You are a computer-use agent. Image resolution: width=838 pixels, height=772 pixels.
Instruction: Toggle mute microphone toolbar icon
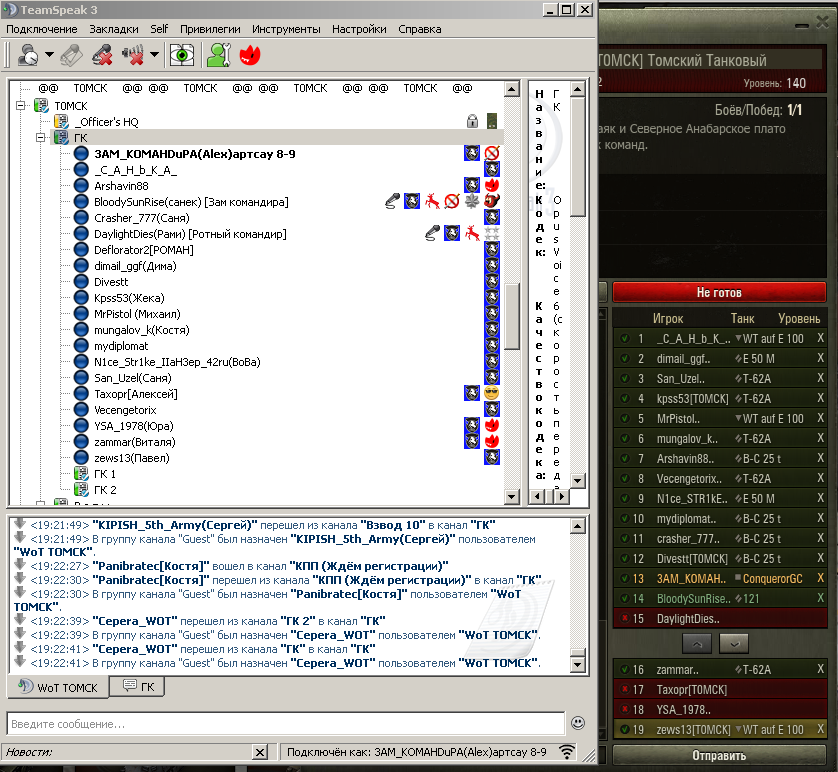tap(102, 55)
